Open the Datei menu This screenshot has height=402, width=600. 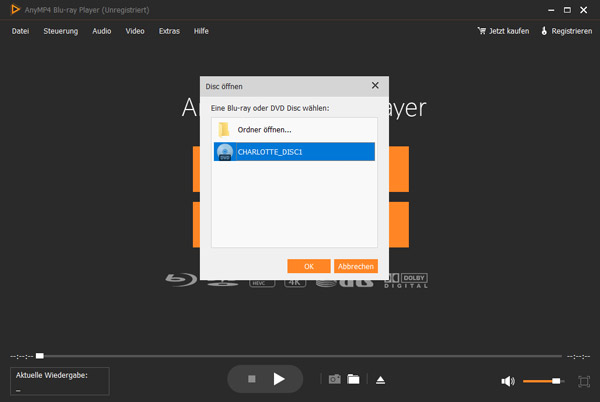tap(20, 31)
